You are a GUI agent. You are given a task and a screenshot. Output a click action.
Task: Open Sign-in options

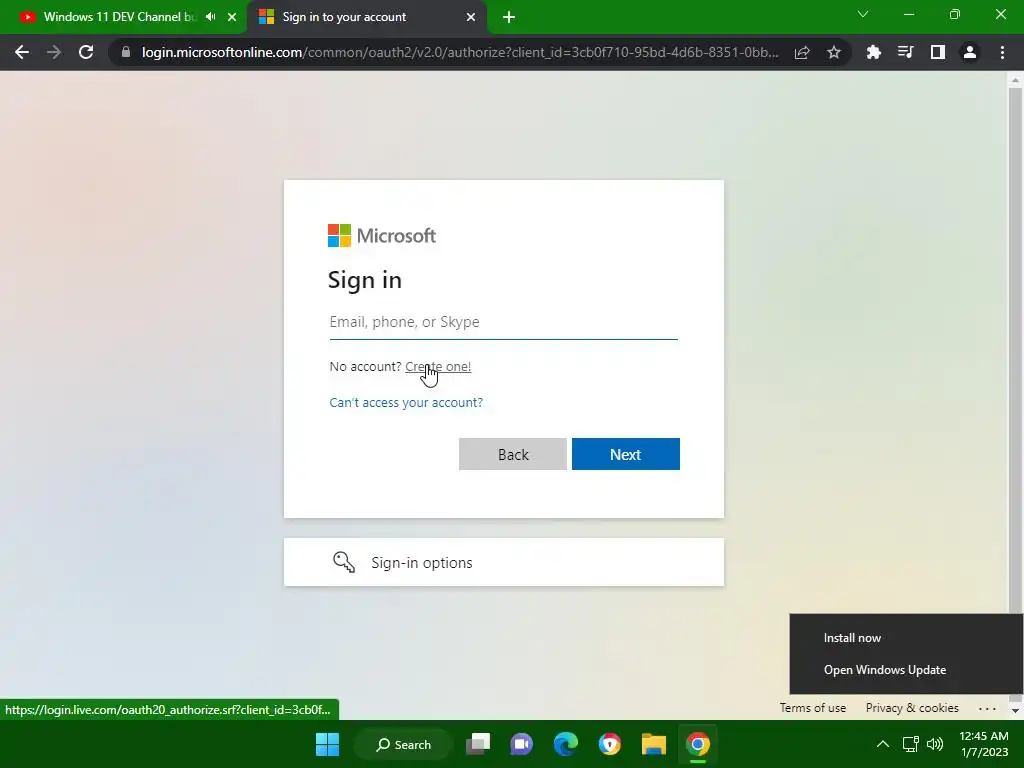pos(504,562)
